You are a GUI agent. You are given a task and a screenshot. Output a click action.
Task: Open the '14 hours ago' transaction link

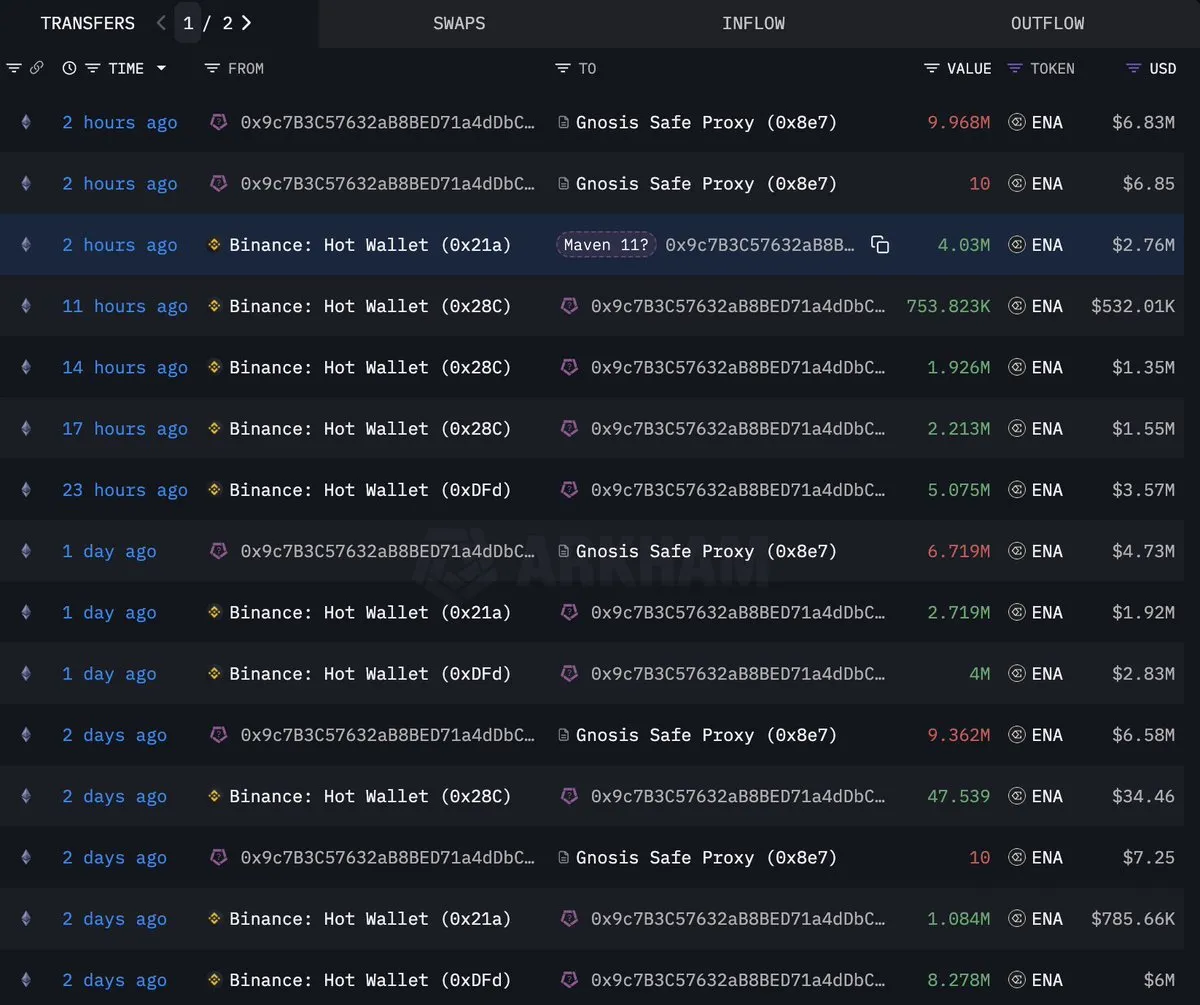click(125, 367)
